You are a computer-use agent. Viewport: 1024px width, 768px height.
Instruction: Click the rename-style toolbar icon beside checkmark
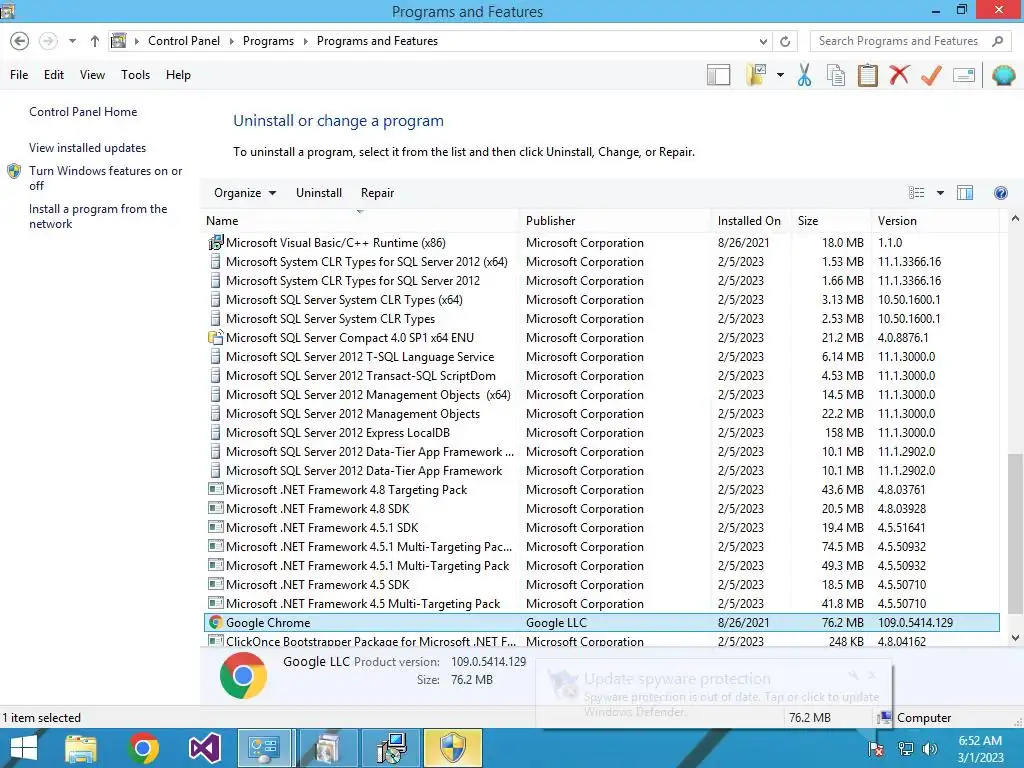click(964, 75)
